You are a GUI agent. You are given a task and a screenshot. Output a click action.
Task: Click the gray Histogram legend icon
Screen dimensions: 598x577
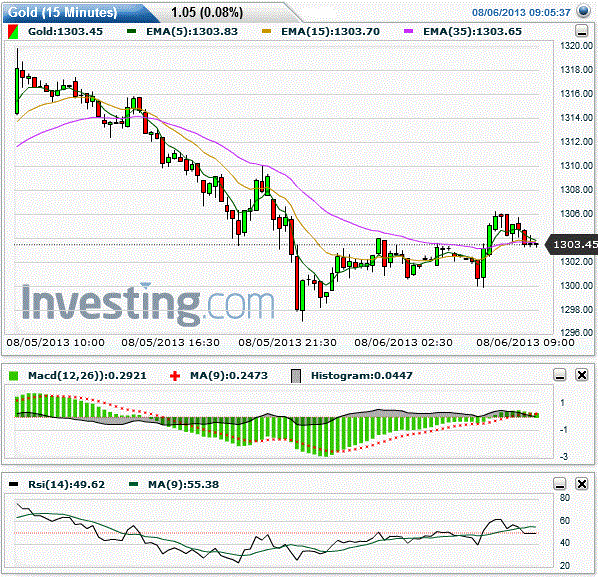(x=296, y=376)
